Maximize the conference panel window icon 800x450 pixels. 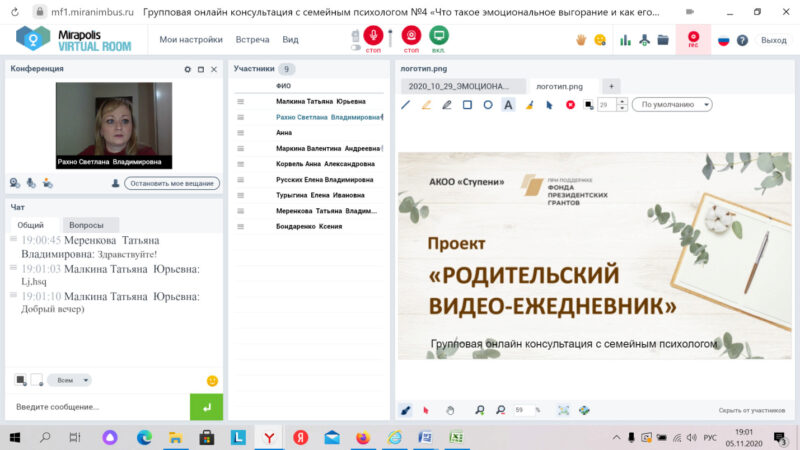coord(201,69)
